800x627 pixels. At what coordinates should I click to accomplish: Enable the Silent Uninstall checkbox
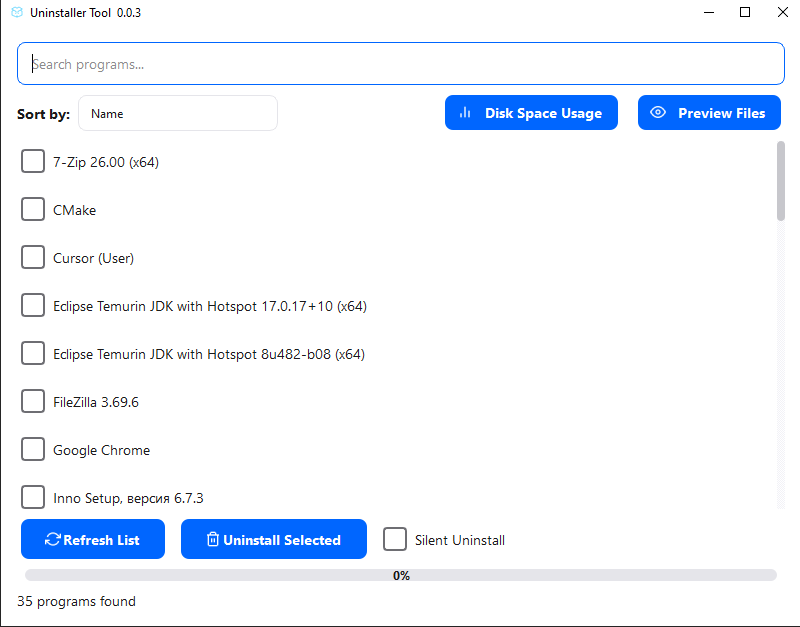pos(395,539)
